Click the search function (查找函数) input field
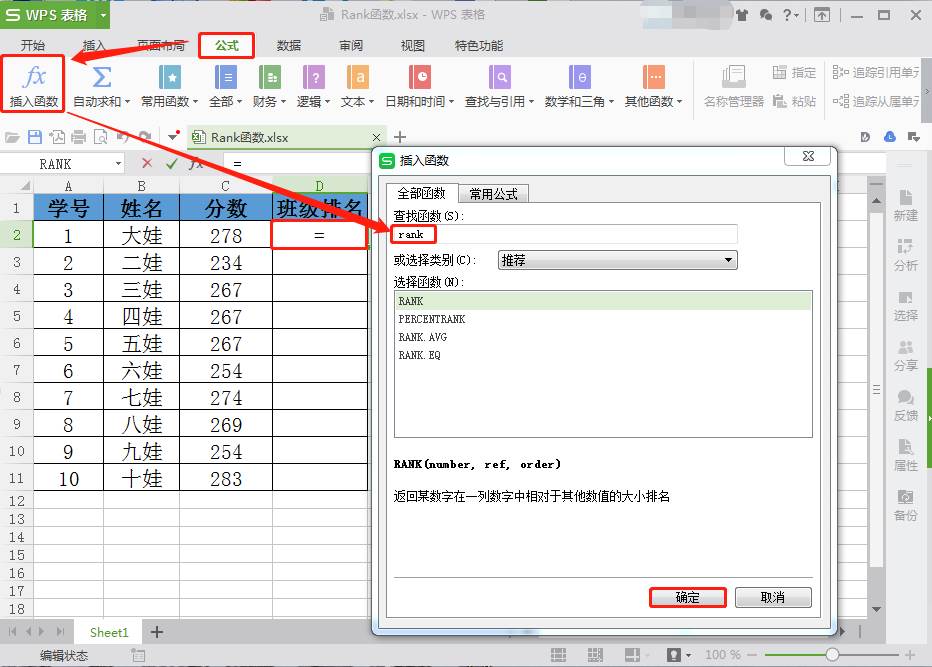This screenshot has height=667, width=932. coord(565,234)
